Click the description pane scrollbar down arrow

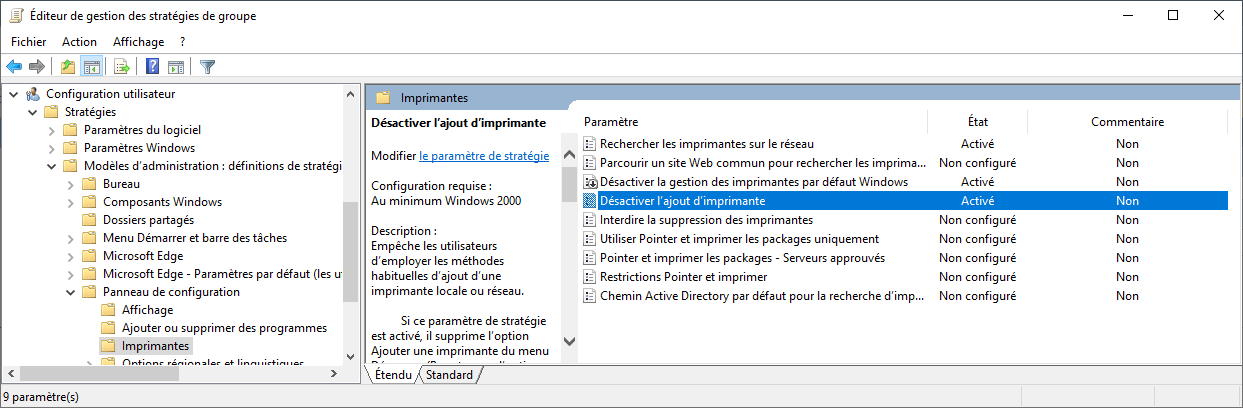click(569, 342)
